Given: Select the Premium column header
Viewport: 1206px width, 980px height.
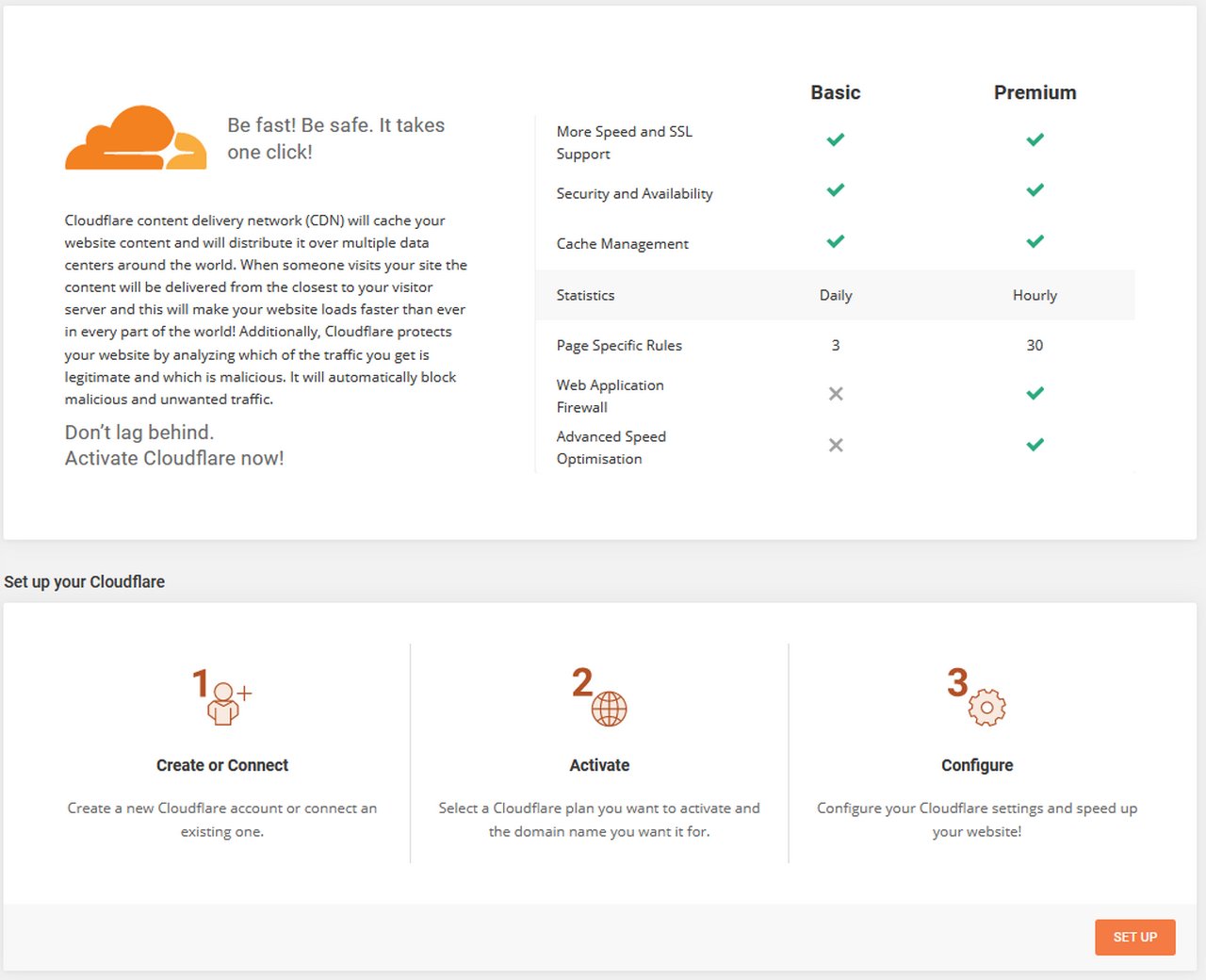Looking at the screenshot, I should (x=1035, y=92).
